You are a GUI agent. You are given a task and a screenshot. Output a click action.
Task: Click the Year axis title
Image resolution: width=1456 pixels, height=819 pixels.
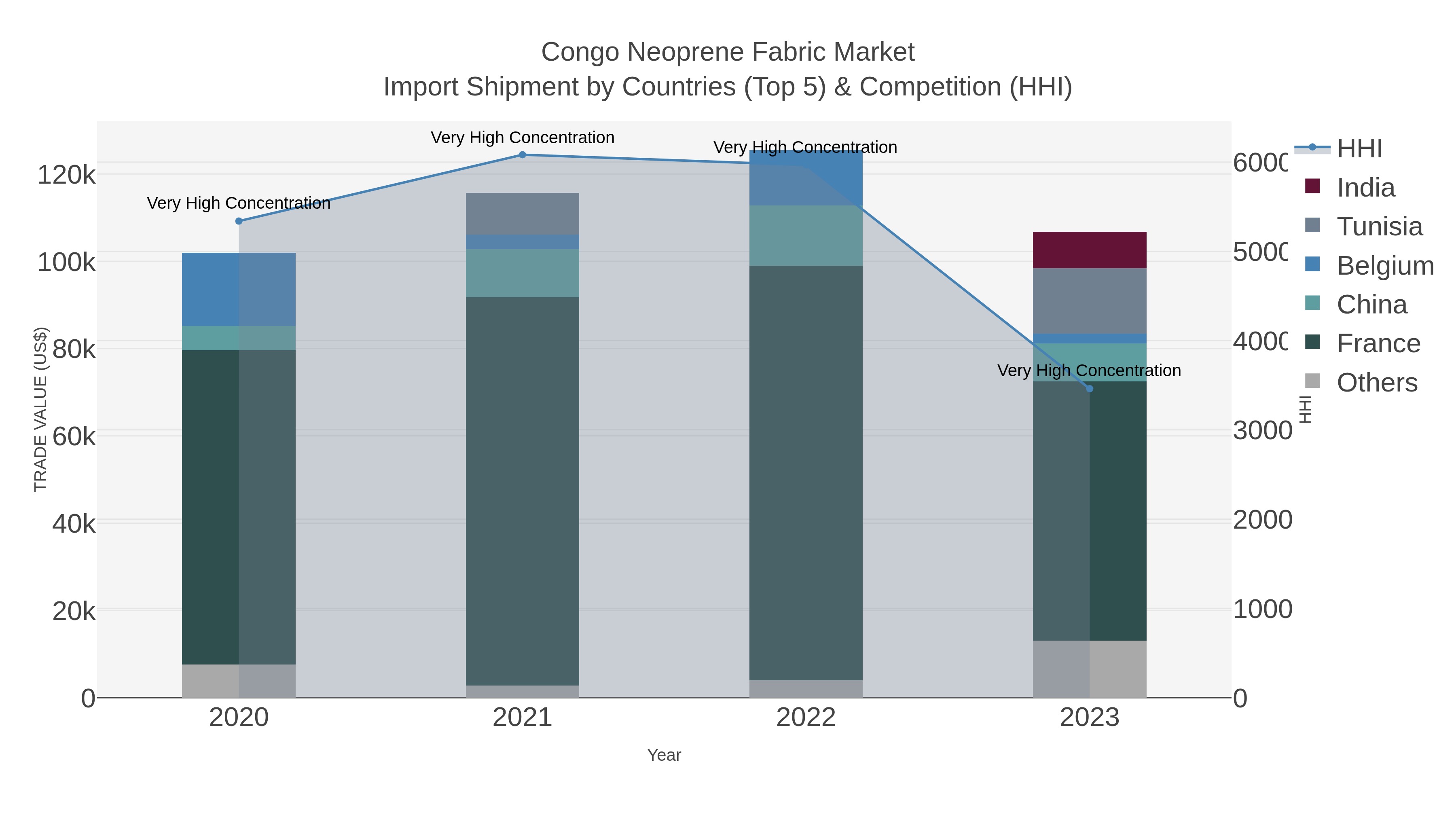(x=664, y=755)
